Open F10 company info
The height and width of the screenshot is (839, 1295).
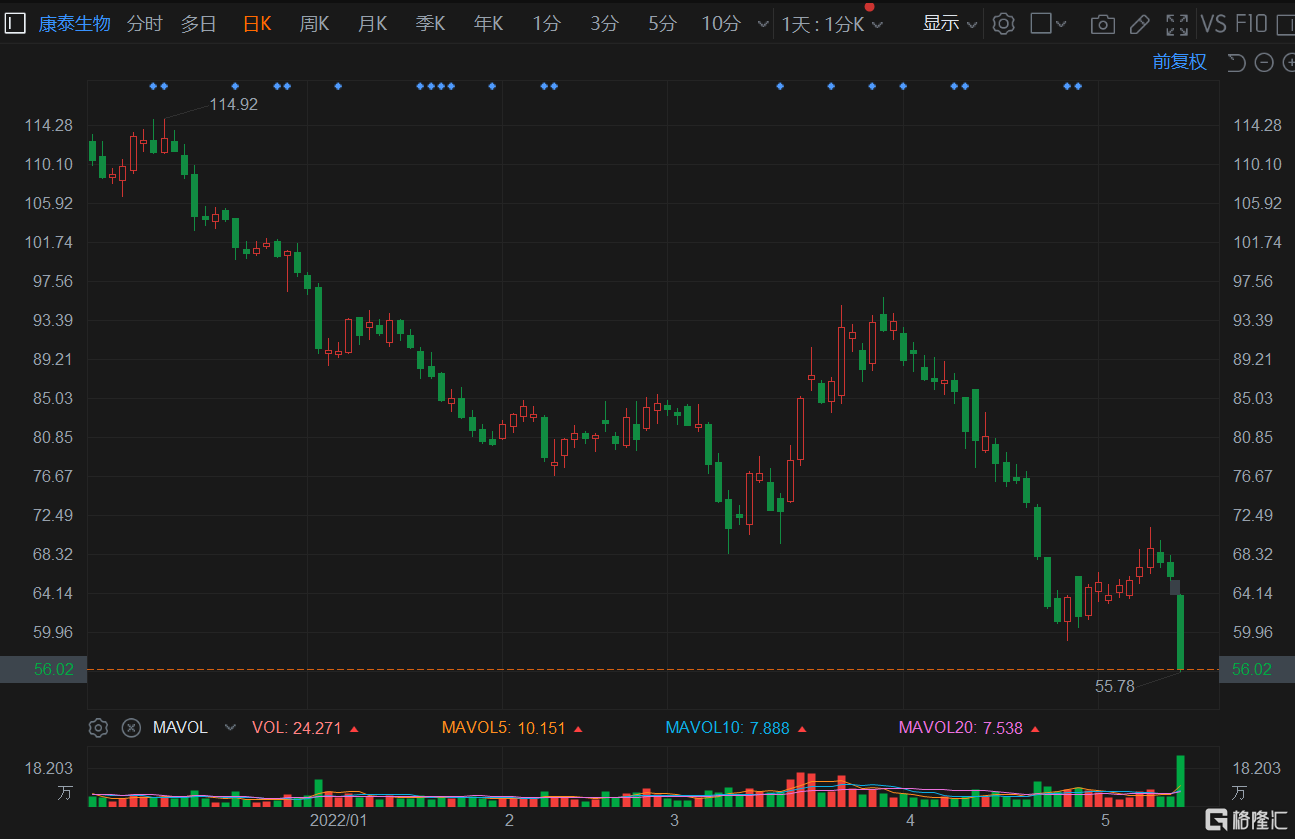pos(1252,24)
